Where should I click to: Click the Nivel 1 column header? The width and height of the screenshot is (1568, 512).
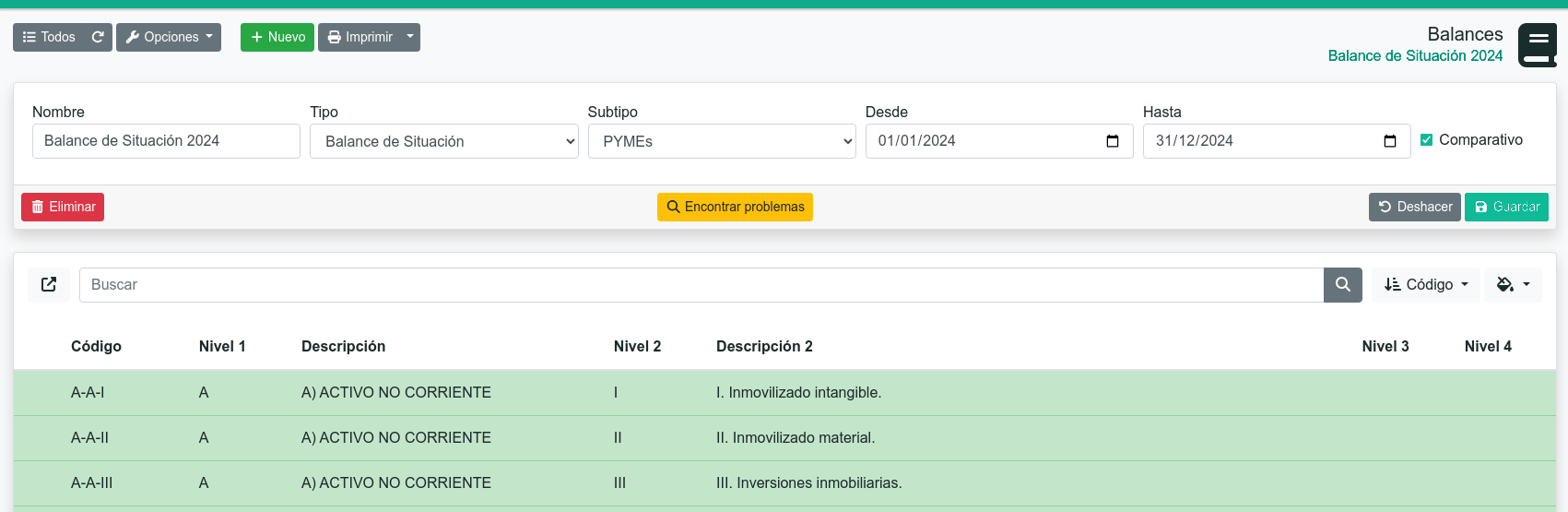[x=222, y=346]
